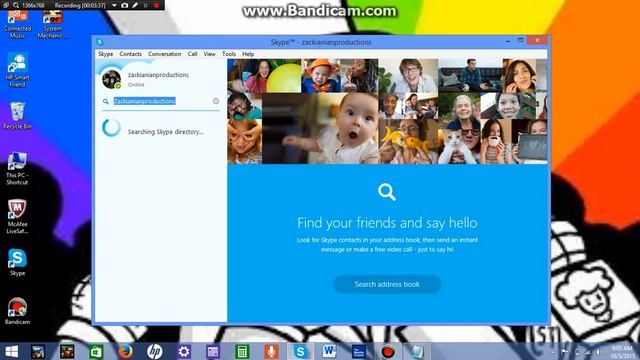640x360 pixels.
Task: Open the orange microphone recorder taskbar icon
Action: (x=271, y=351)
